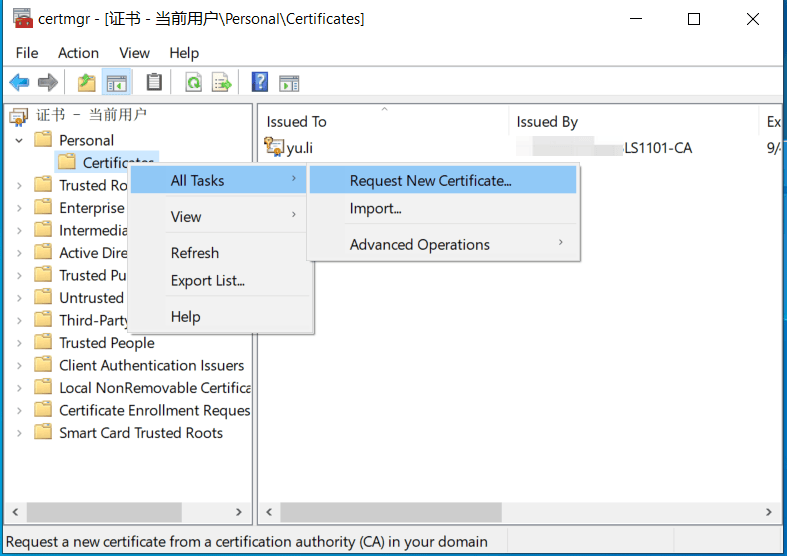Viewport: 787px width, 556px height.
Task: Expand the Smart Card Trusted Roots node
Action: [19, 433]
